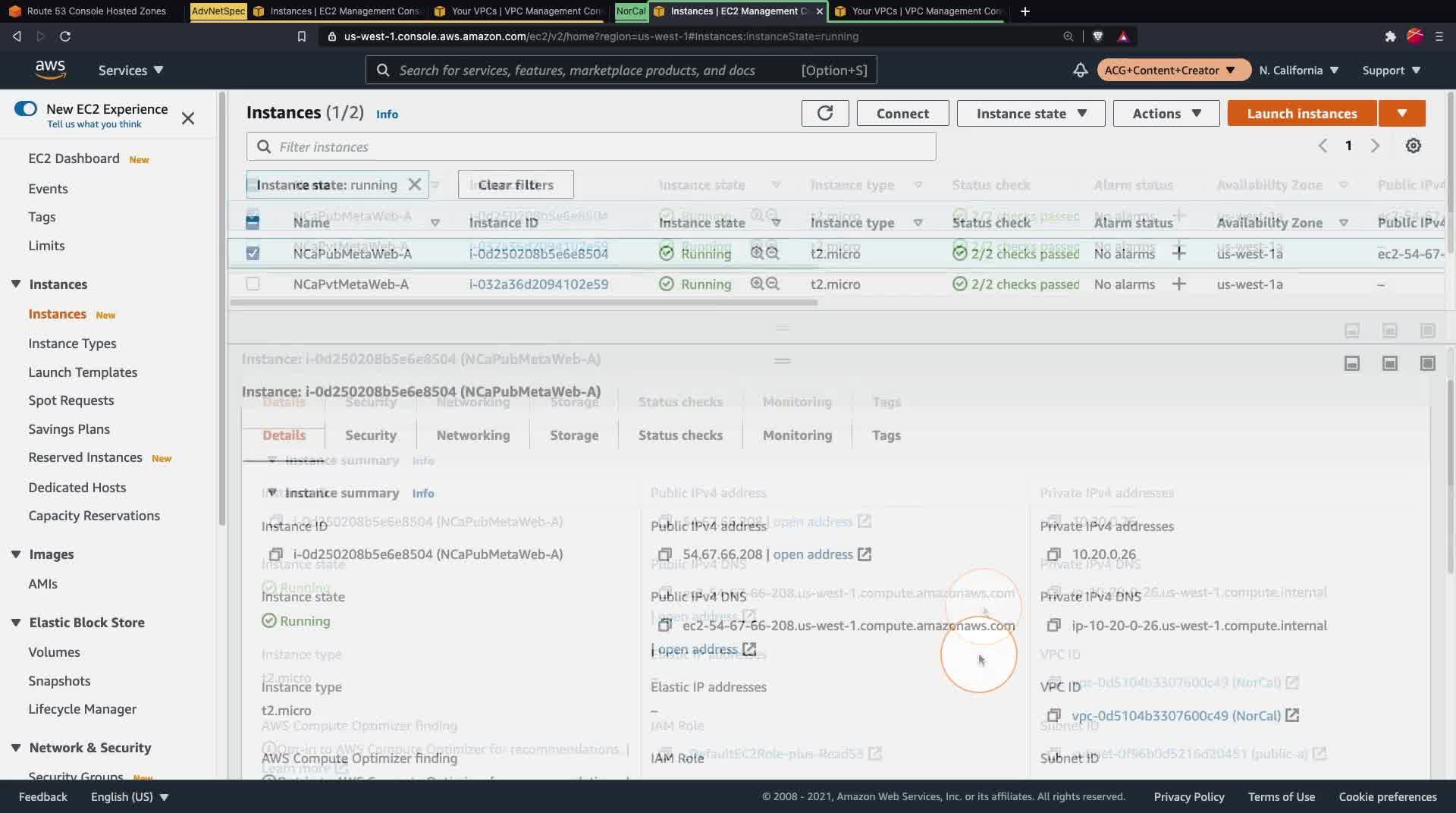Open instance ID link i-032a36d2094102e59
Screen dimensions: 1456x813
coord(538,284)
